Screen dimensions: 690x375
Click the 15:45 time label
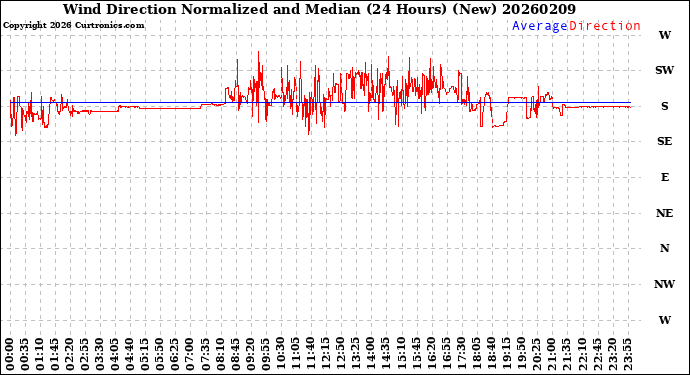tap(416, 354)
